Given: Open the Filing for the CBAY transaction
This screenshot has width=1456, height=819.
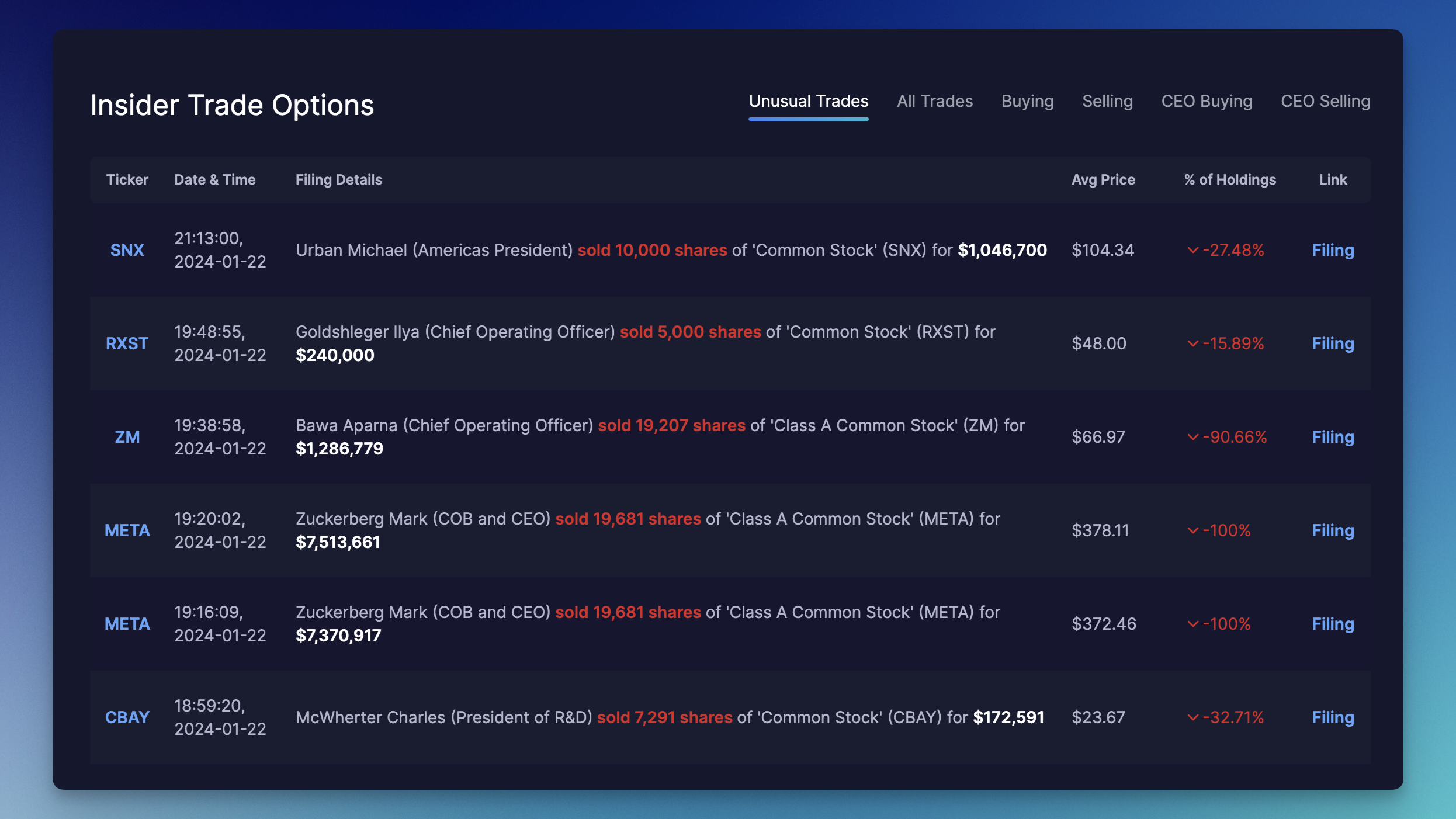Looking at the screenshot, I should [x=1332, y=717].
